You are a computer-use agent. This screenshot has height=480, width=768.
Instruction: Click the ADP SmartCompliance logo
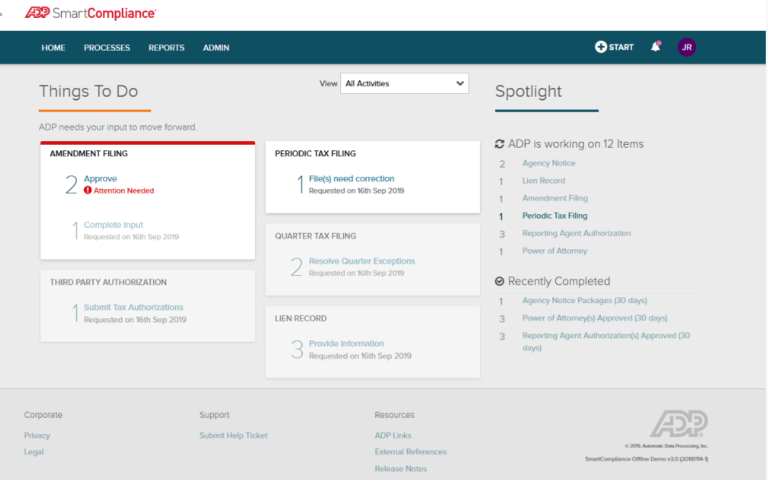click(91, 13)
